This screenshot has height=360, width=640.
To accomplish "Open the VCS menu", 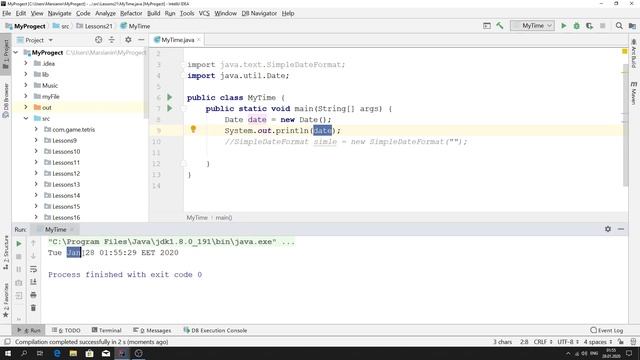I will [204, 13].
